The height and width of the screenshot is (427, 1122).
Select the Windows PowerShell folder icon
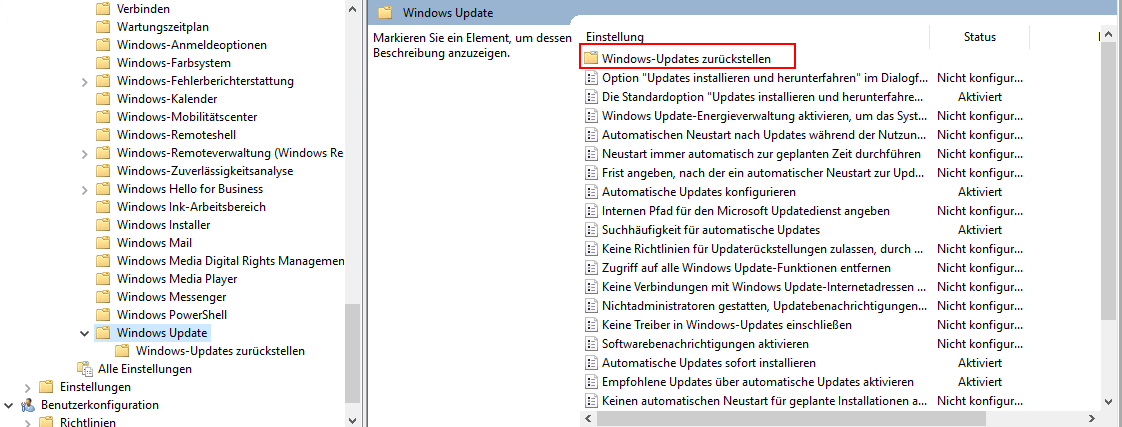(x=103, y=315)
